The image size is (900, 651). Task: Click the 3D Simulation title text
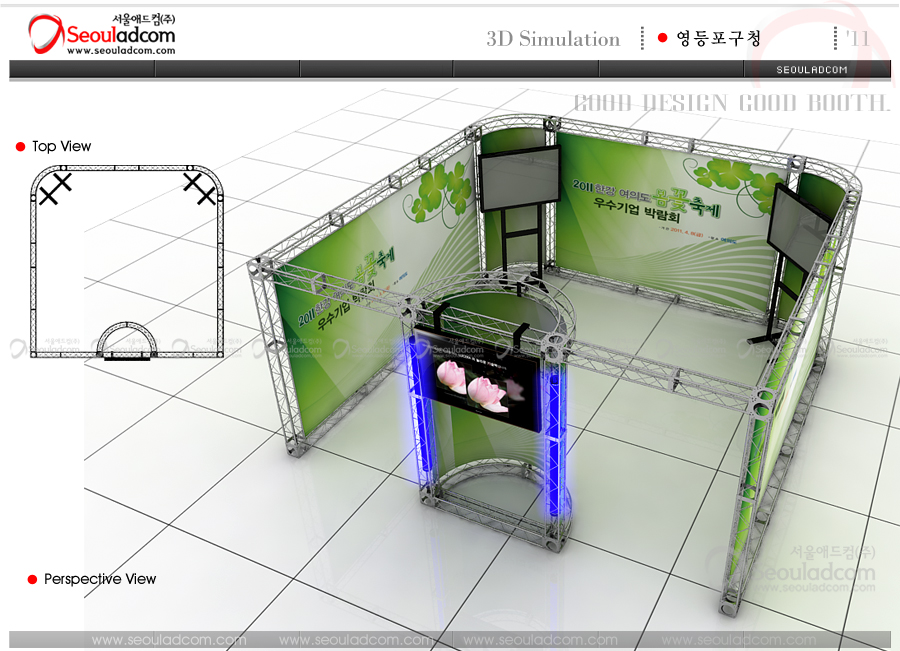coord(553,39)
